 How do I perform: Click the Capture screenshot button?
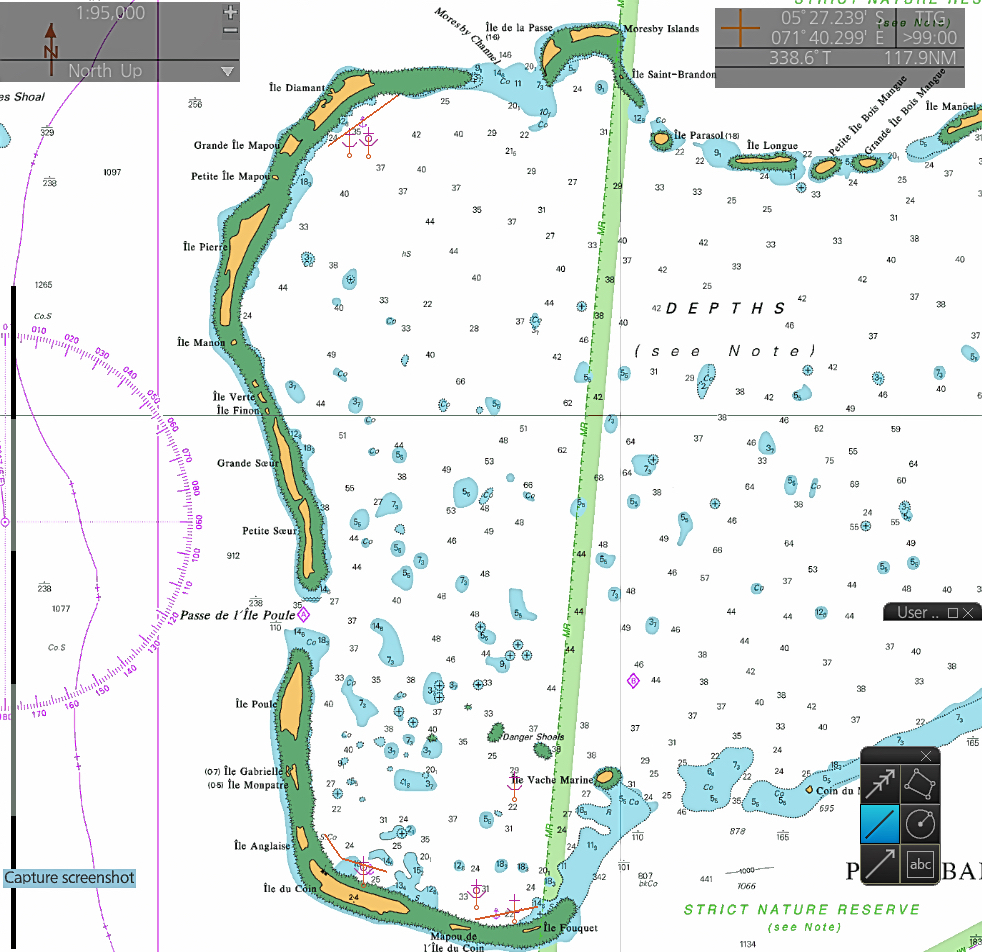coord(70,877)
